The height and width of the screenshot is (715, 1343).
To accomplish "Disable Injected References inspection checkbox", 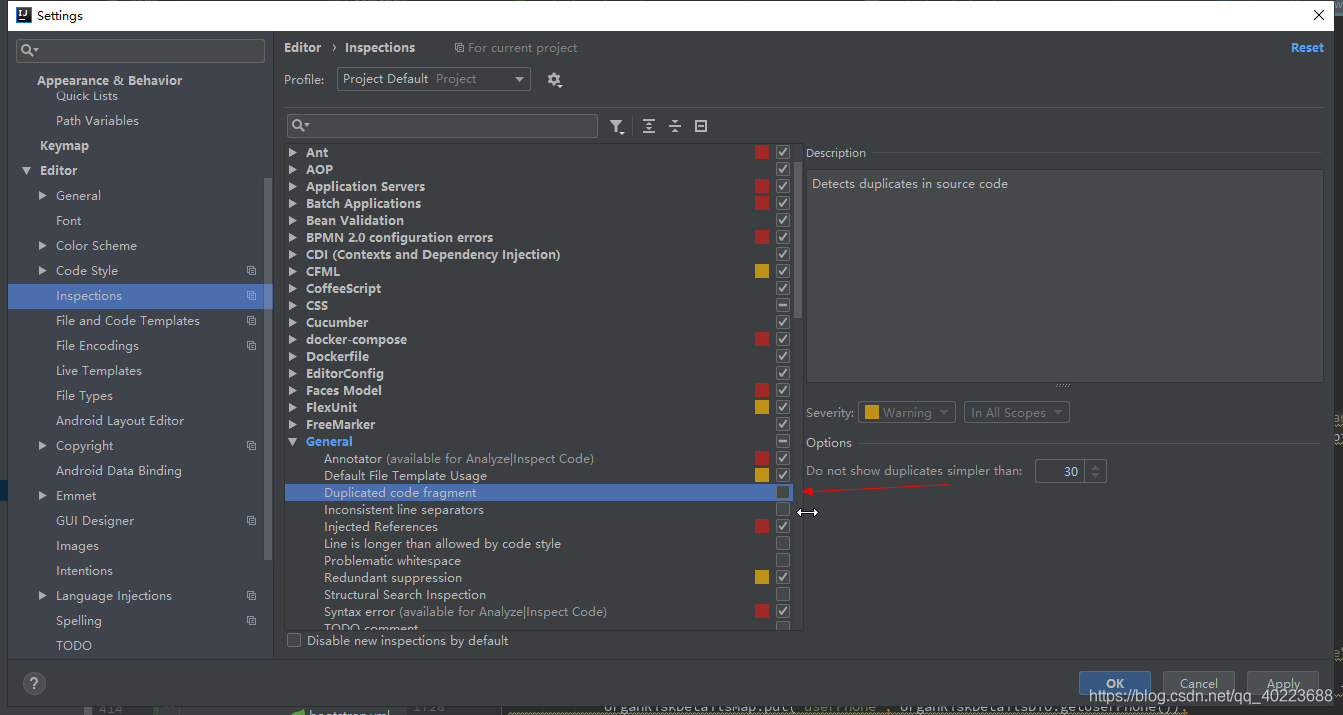I will [x=783, y=526].
